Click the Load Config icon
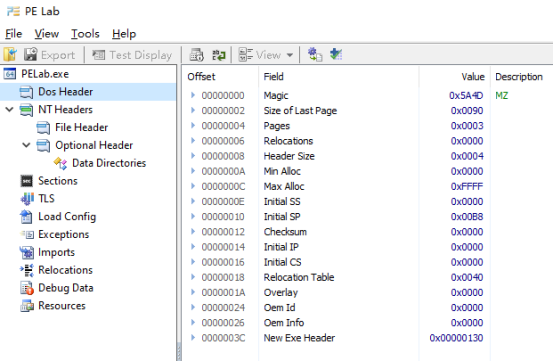Viewport: 553px width, 361px height. [x=26, y=216]
